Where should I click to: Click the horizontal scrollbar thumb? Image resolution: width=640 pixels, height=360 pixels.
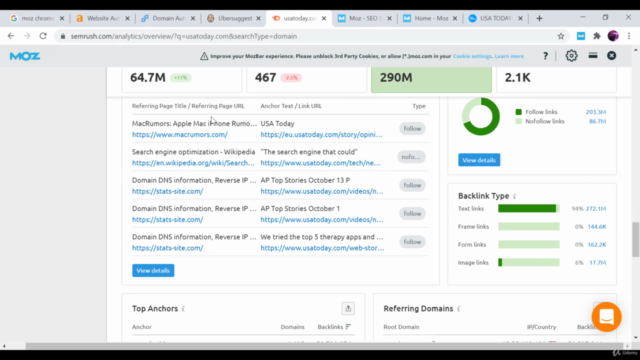(x=324, y=346)
